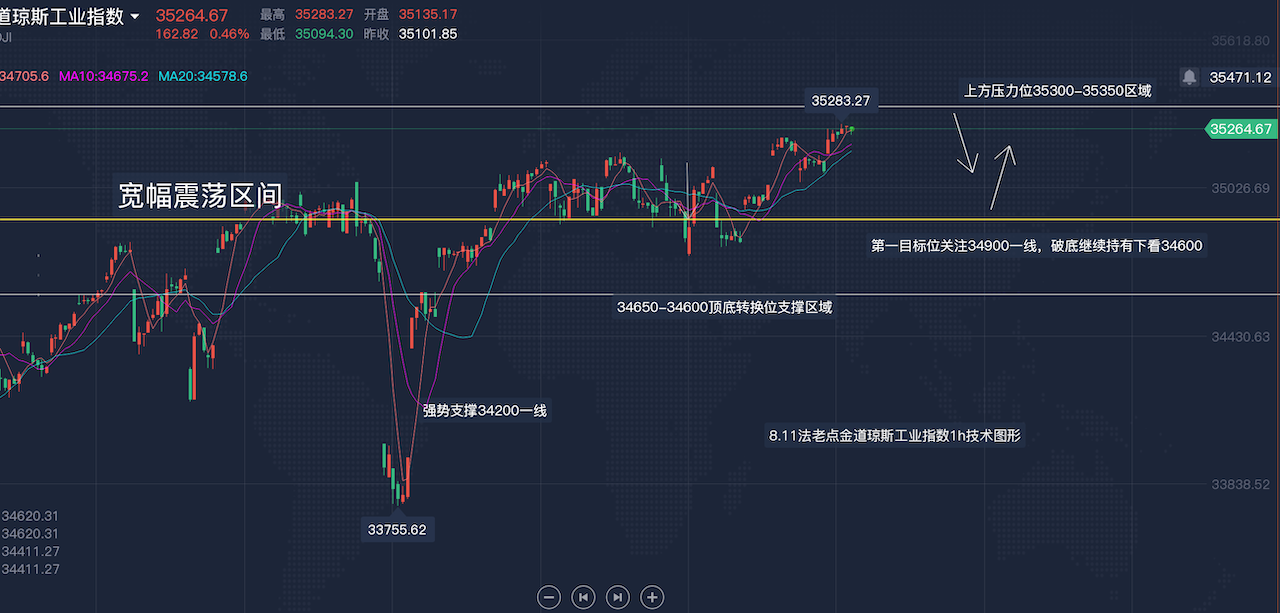Screen dimensions: 1280x613
Task: Click the 8.11法老点金 chart title annotation
Action: (x=894, y=435)
